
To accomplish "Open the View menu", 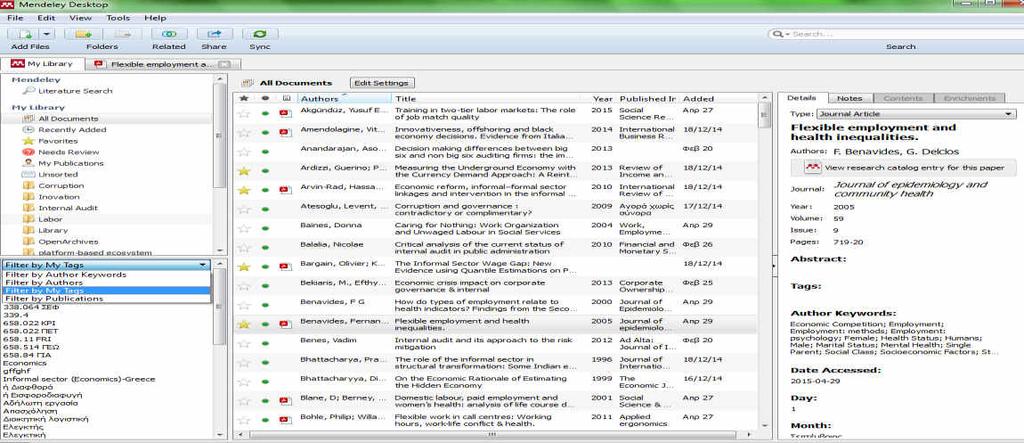I will [80, 18].
